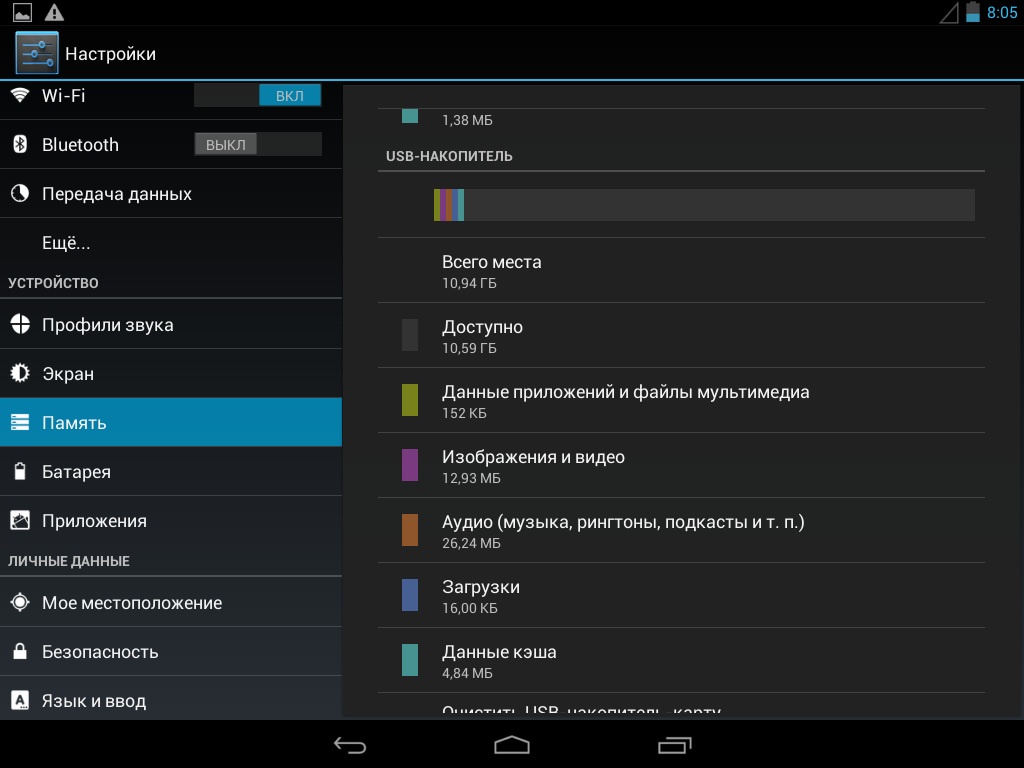This screenshot has width=1024, height=768.
Task: Open Изображения и видео storage entry
Action: click(x=680, y=466)
